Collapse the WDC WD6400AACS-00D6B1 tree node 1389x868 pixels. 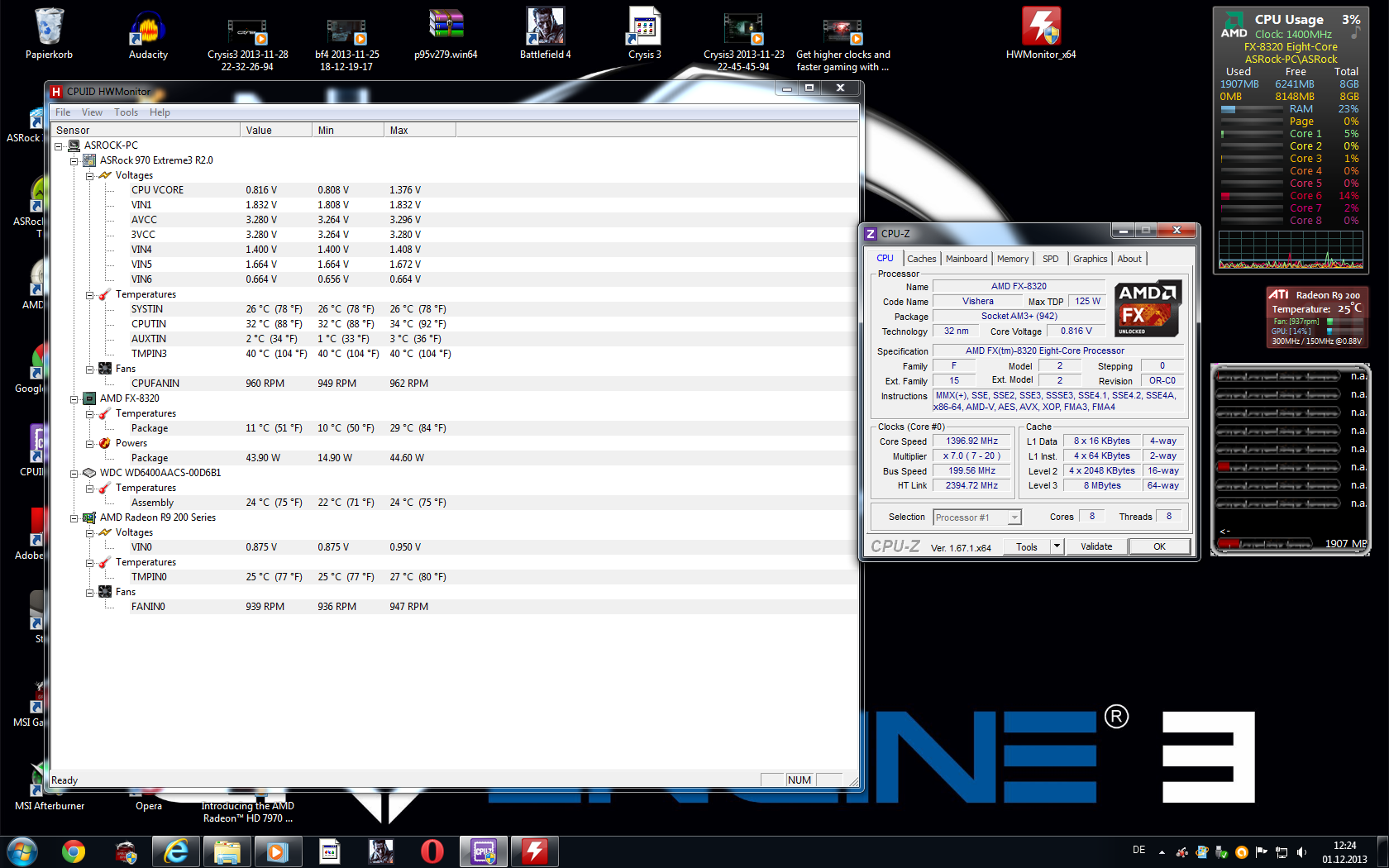(x=74, y=474)
